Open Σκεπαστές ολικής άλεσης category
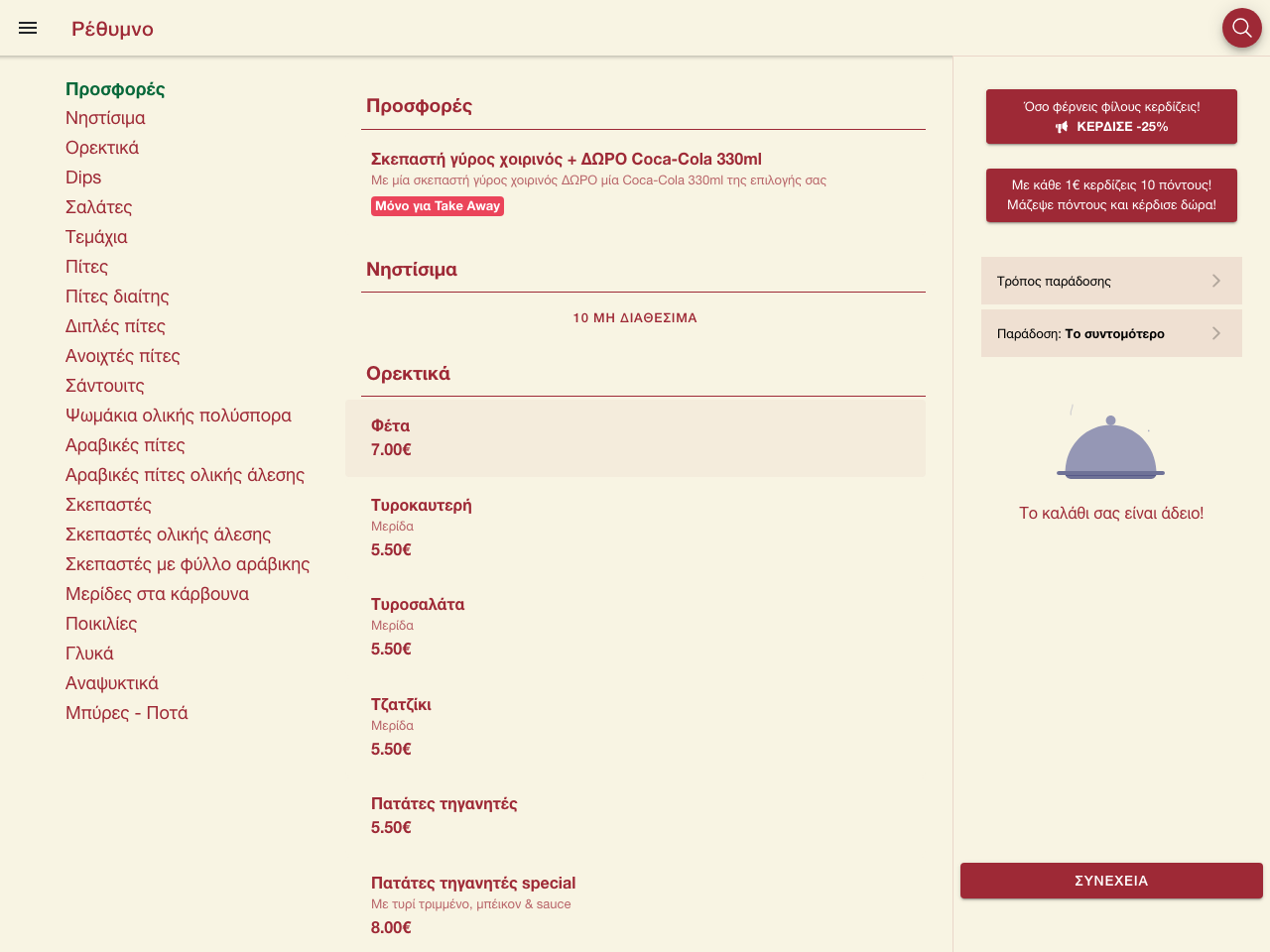This screenshot has height=952, width=1270. click(x=169, y=535)
